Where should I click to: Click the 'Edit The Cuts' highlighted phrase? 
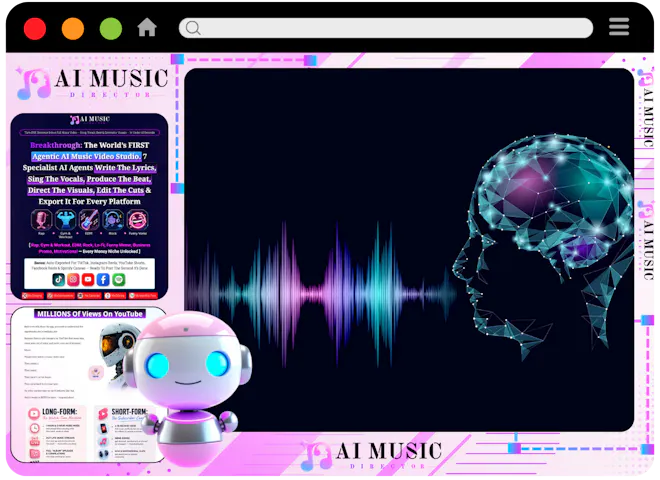pos(120,190)
